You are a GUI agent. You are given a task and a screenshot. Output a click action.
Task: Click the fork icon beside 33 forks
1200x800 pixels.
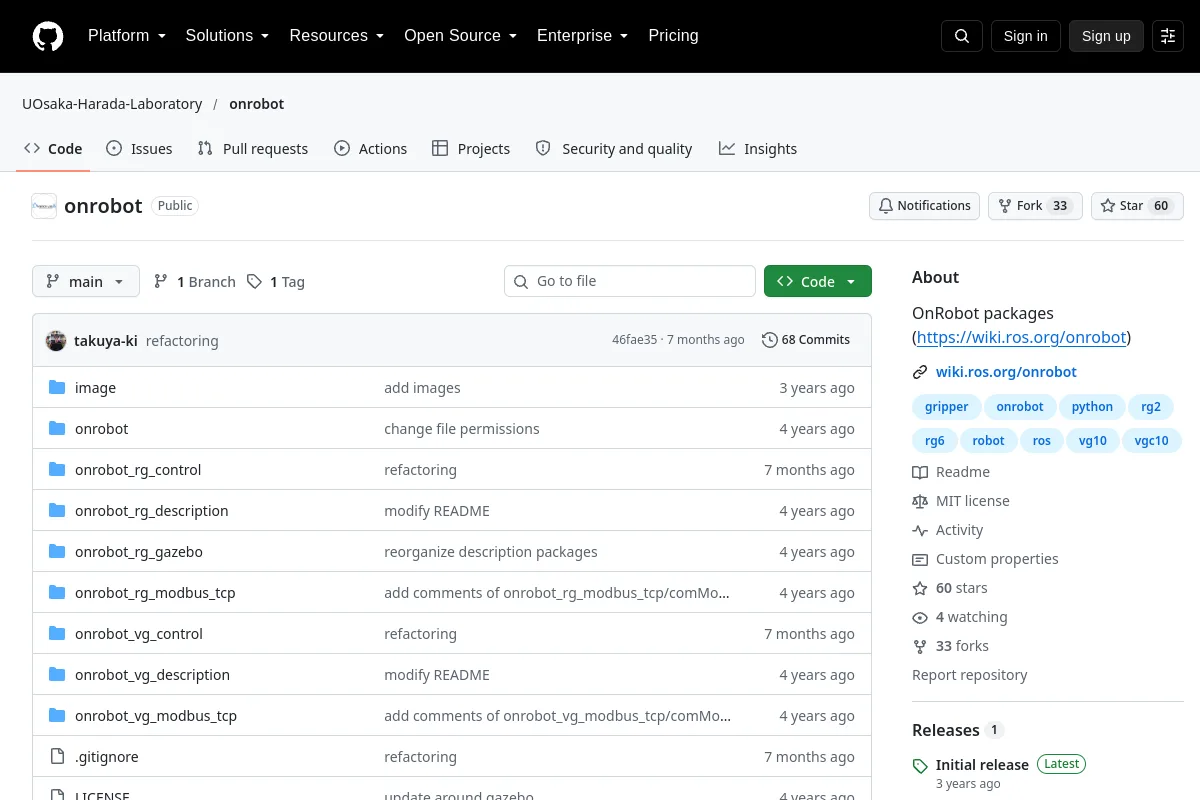pos(920,646)
